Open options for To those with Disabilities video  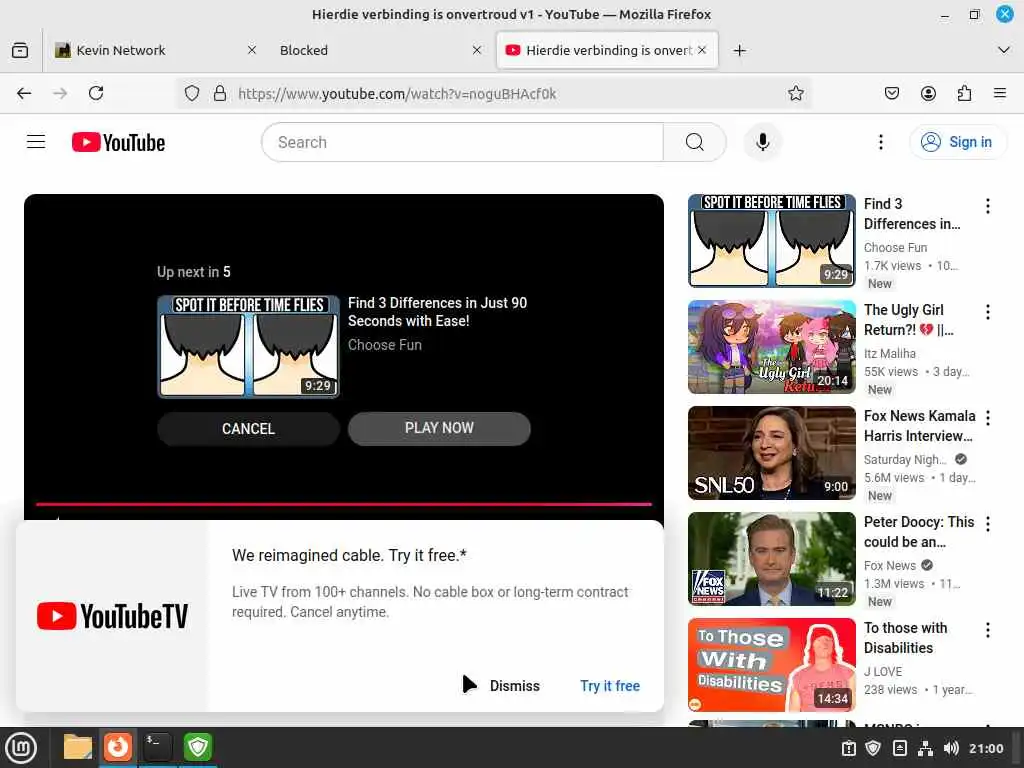[987, 630]
